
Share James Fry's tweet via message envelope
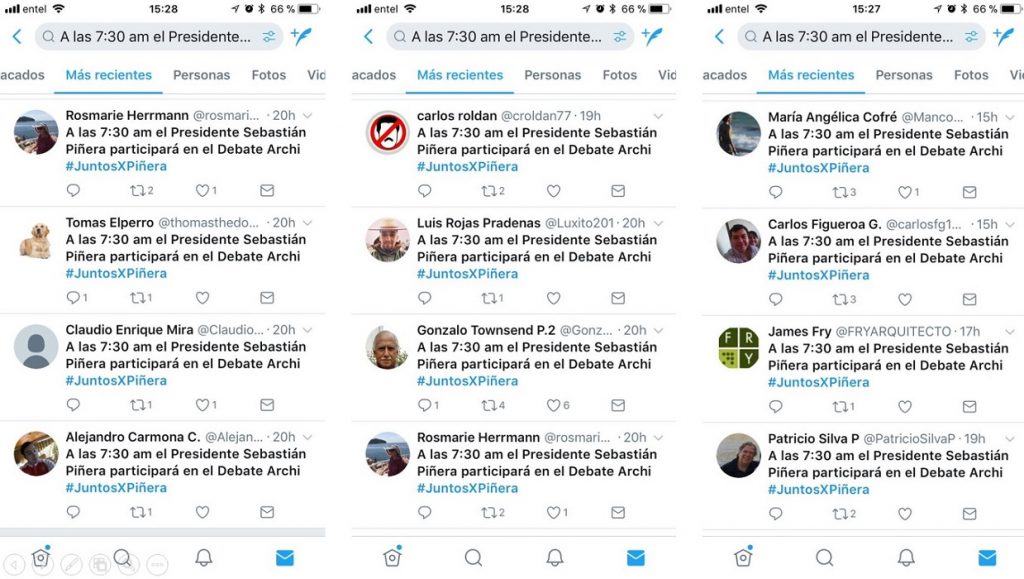tap(969, 407)
